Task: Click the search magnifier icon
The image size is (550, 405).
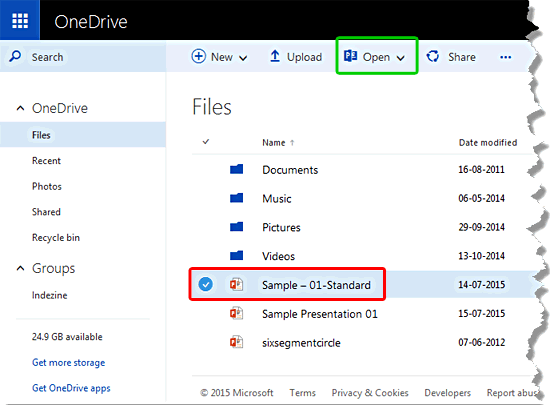Action: tap(15, 56)
